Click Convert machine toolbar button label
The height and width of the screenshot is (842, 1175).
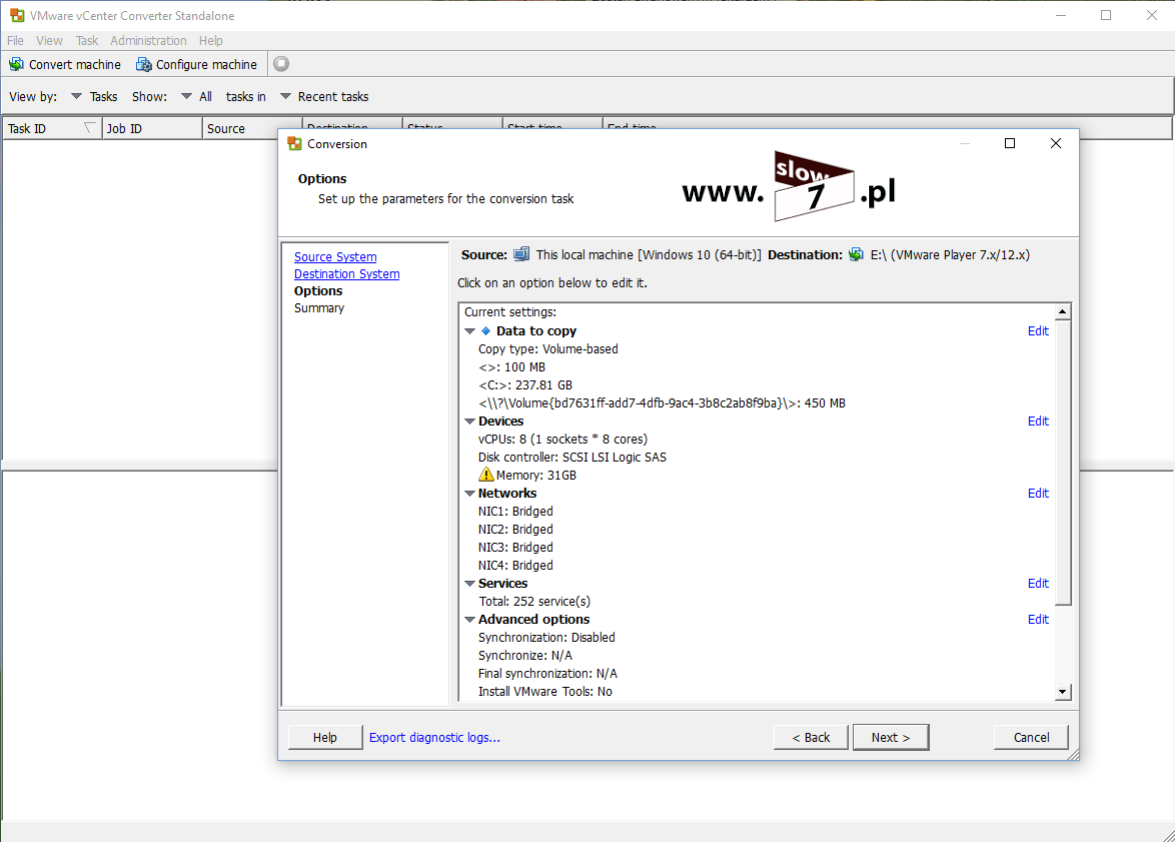[75, 64]
